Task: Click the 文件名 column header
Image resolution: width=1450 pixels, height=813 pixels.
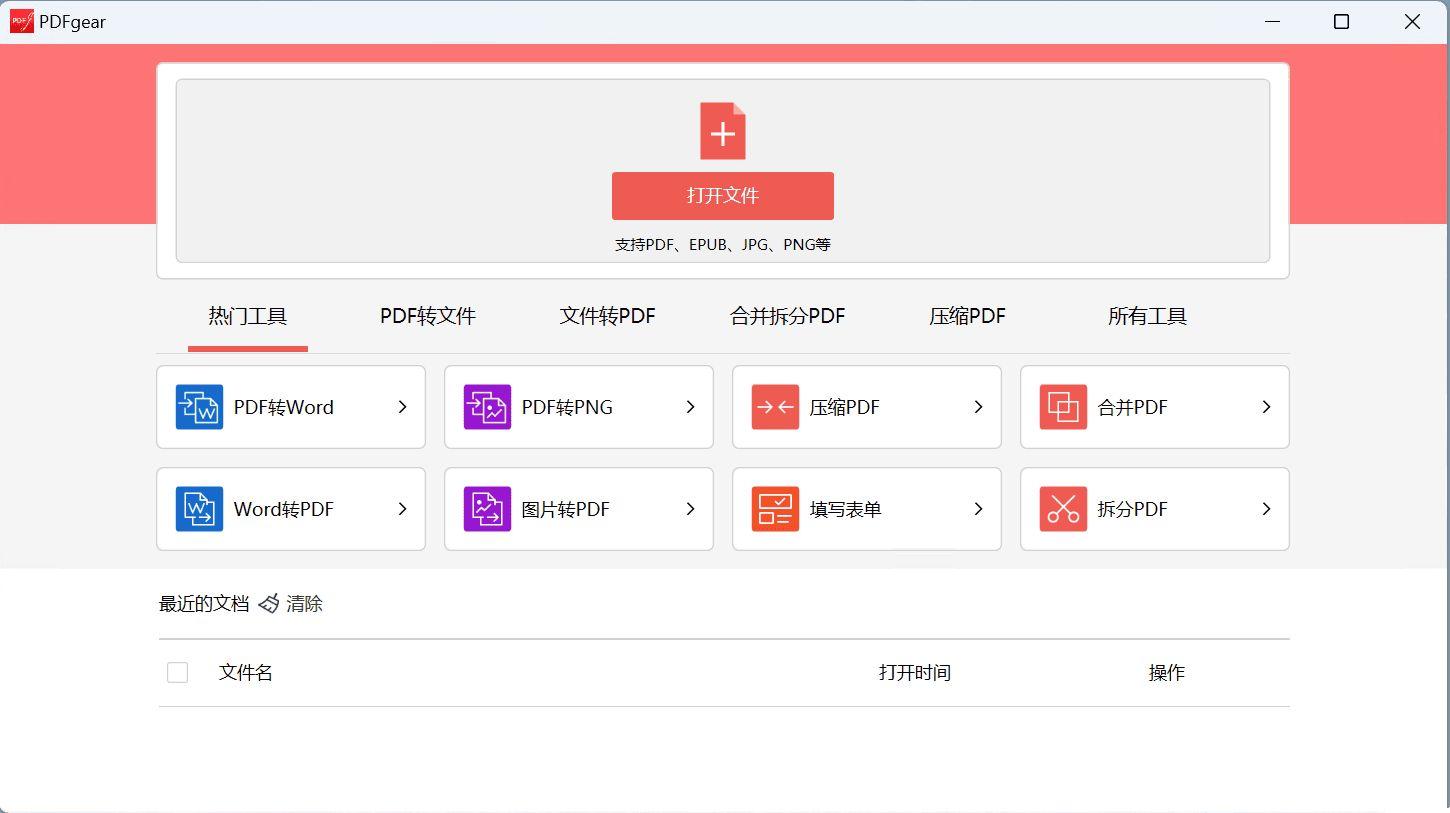Action: (x=245, y=672)
